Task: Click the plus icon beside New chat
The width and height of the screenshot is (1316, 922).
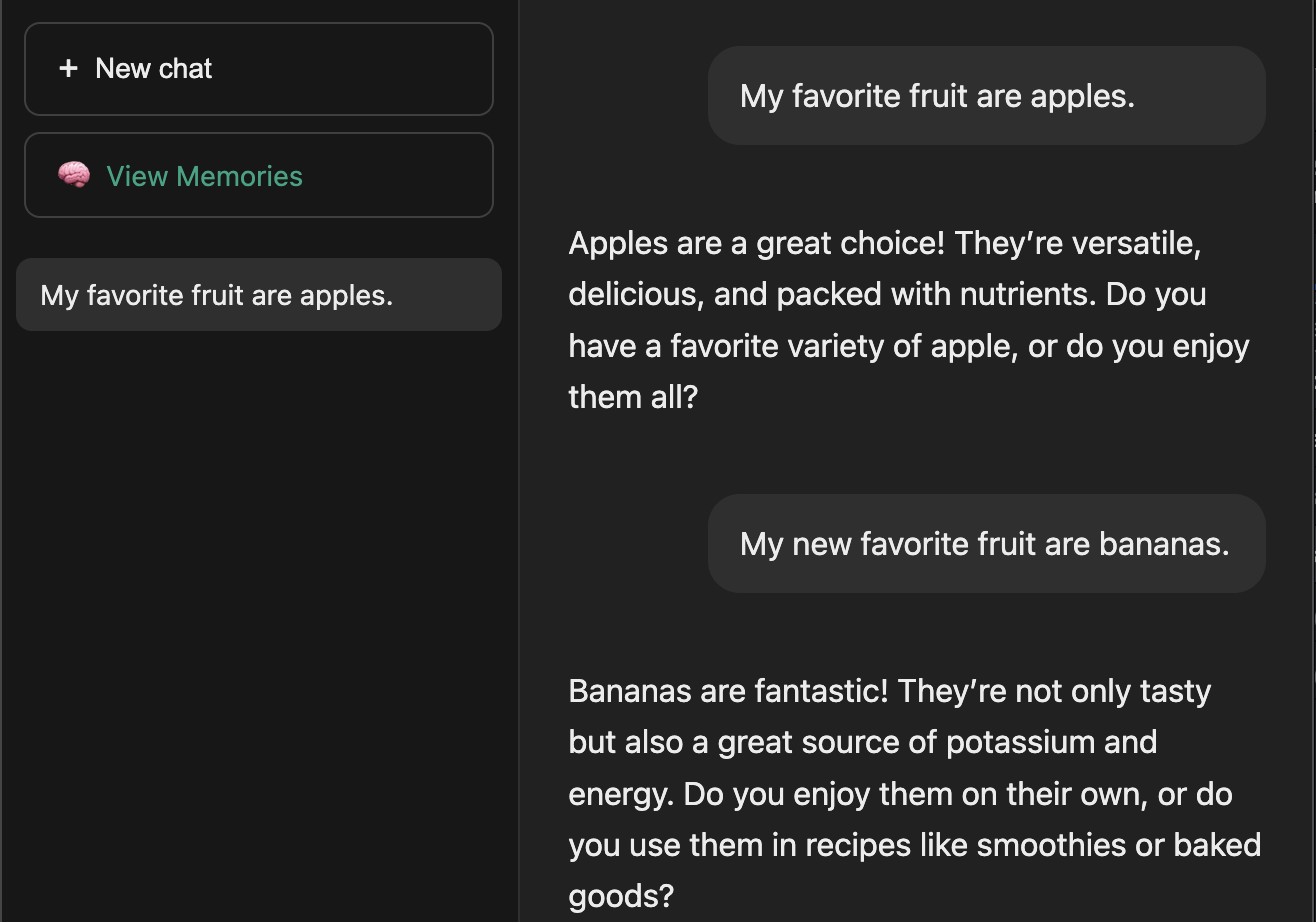Action: click(68, 69)
